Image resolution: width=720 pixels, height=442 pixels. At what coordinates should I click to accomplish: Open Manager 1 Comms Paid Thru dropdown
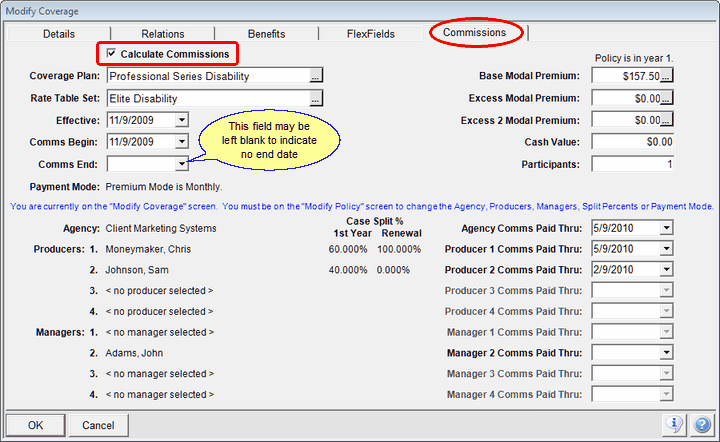click(x=666, y=332)
